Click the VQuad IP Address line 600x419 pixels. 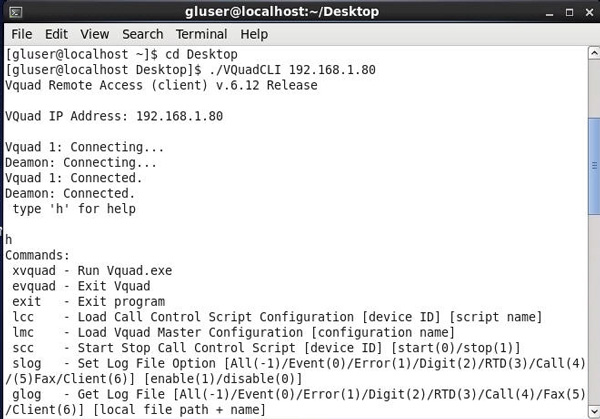point(114,116)
